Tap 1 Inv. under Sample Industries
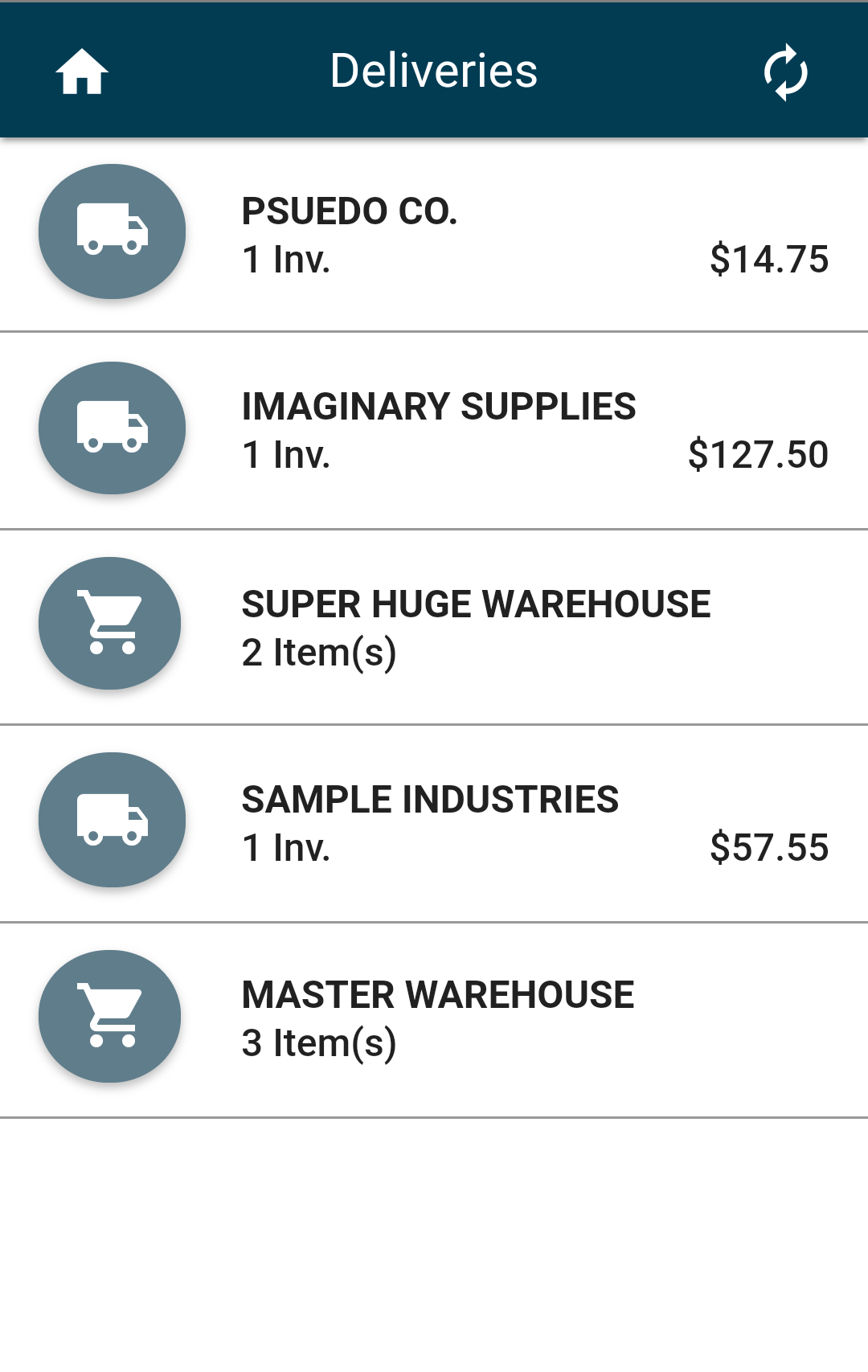 pos(286,847)
